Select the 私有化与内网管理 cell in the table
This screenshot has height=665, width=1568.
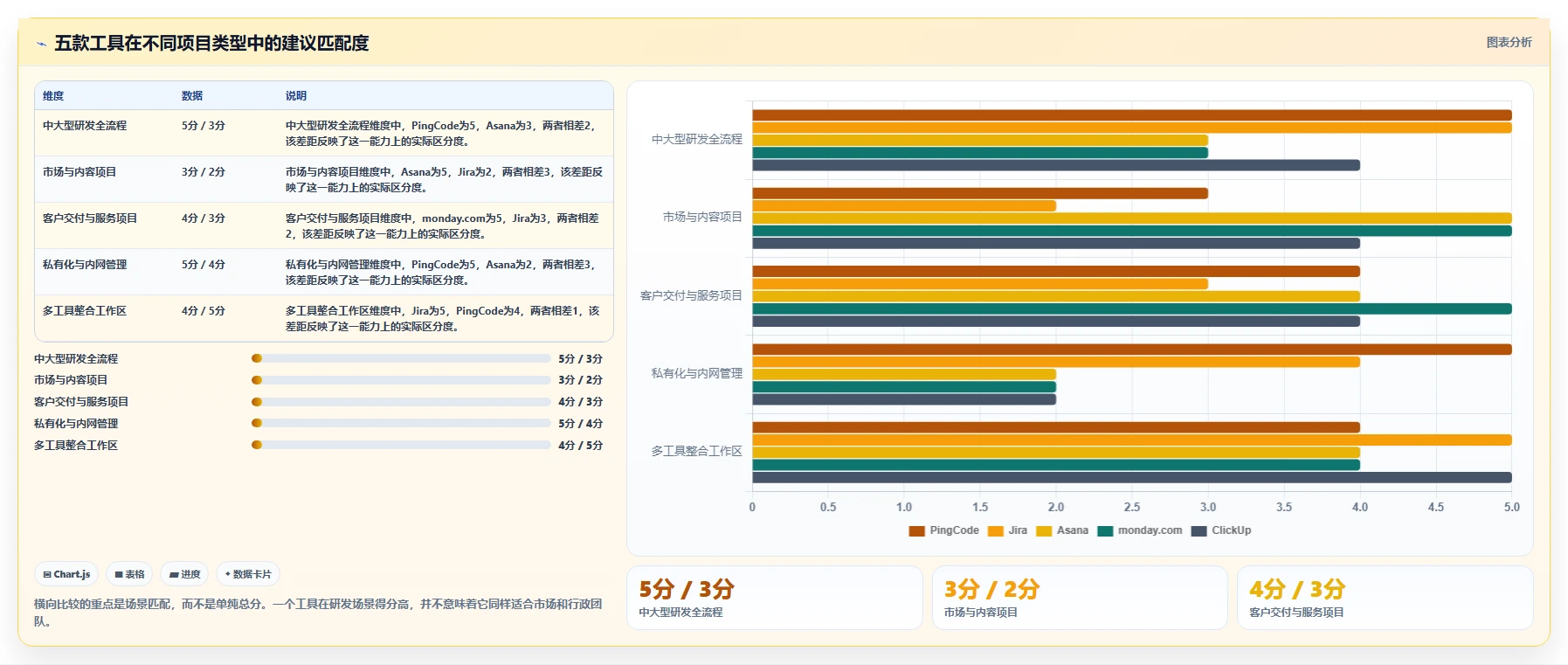click(x=85, y=265)
